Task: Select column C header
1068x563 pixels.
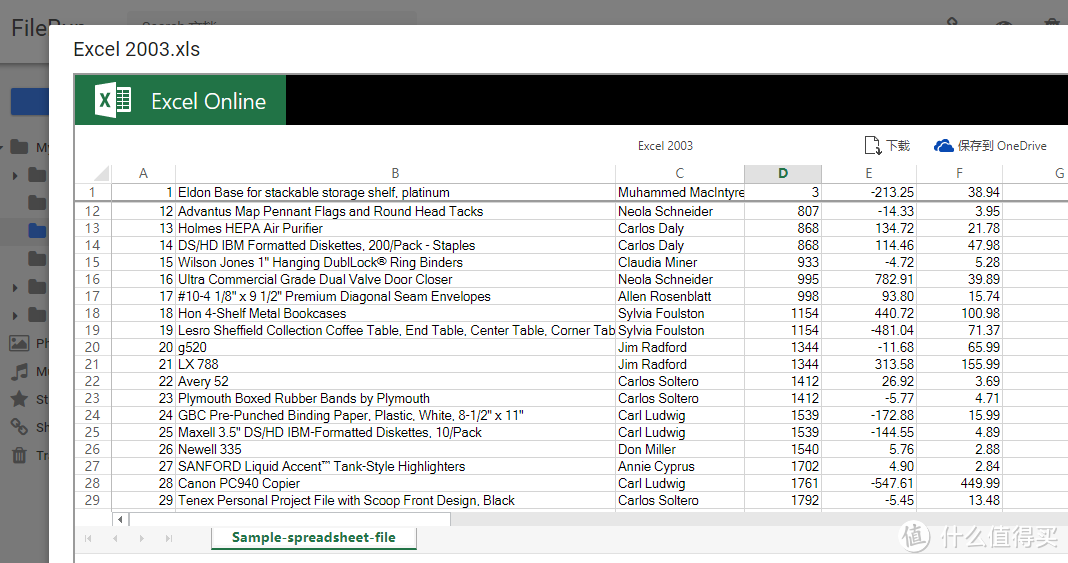Action: [x=680, y=174]
